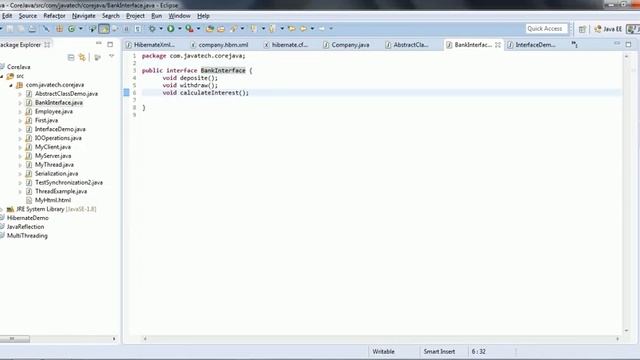The width and height of the screenshot is (640, 360).
Task: Open the Window menu
Action: [179, 16]
